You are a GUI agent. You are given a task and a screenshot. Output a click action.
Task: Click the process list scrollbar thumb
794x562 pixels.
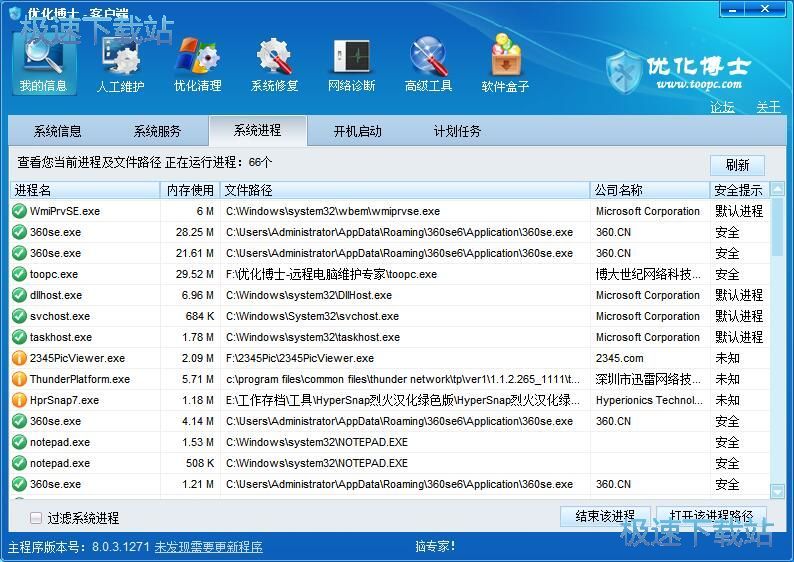[x=777, y=226]
